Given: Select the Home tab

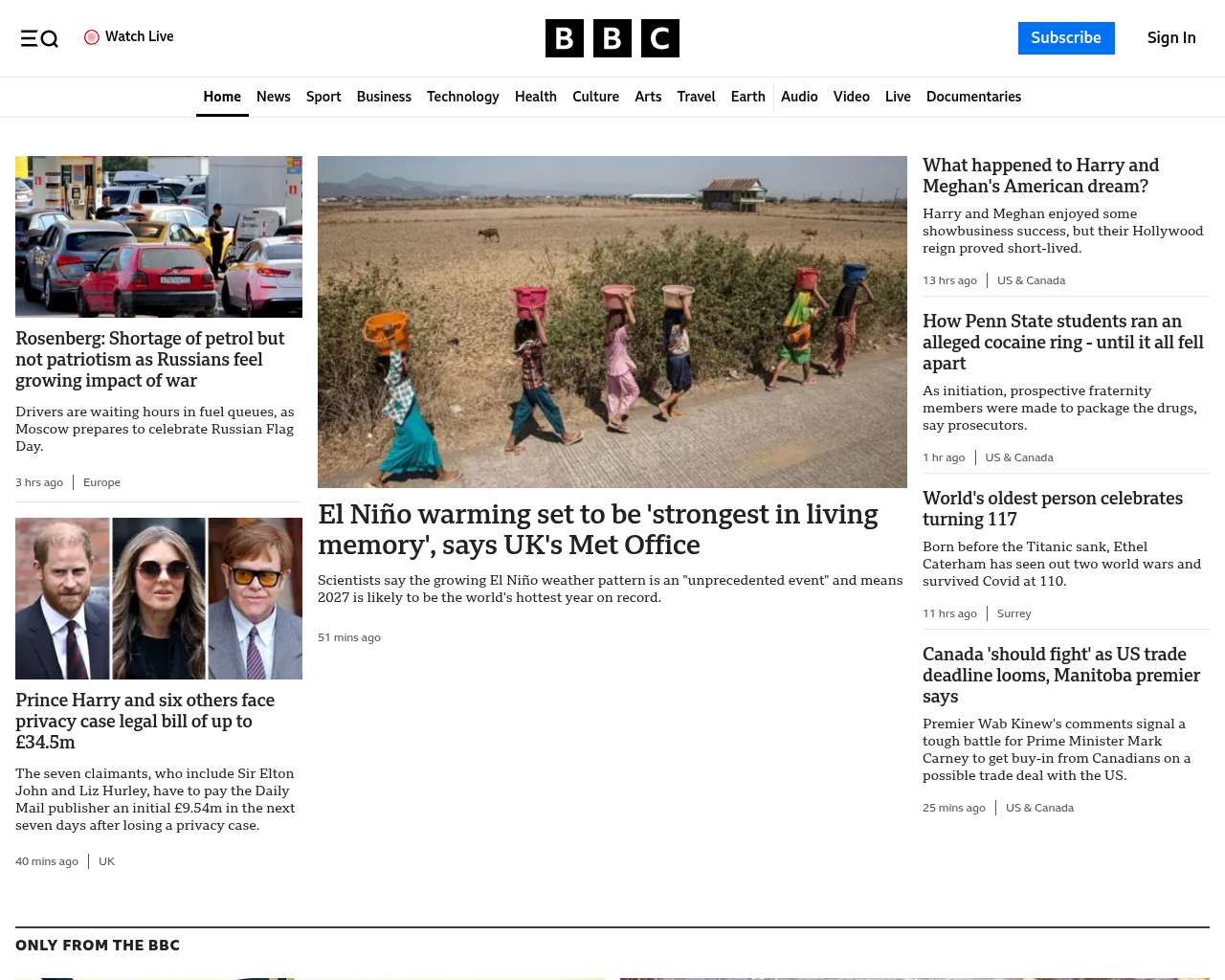Looking at the screenshot, I should [x=222, y=97].
